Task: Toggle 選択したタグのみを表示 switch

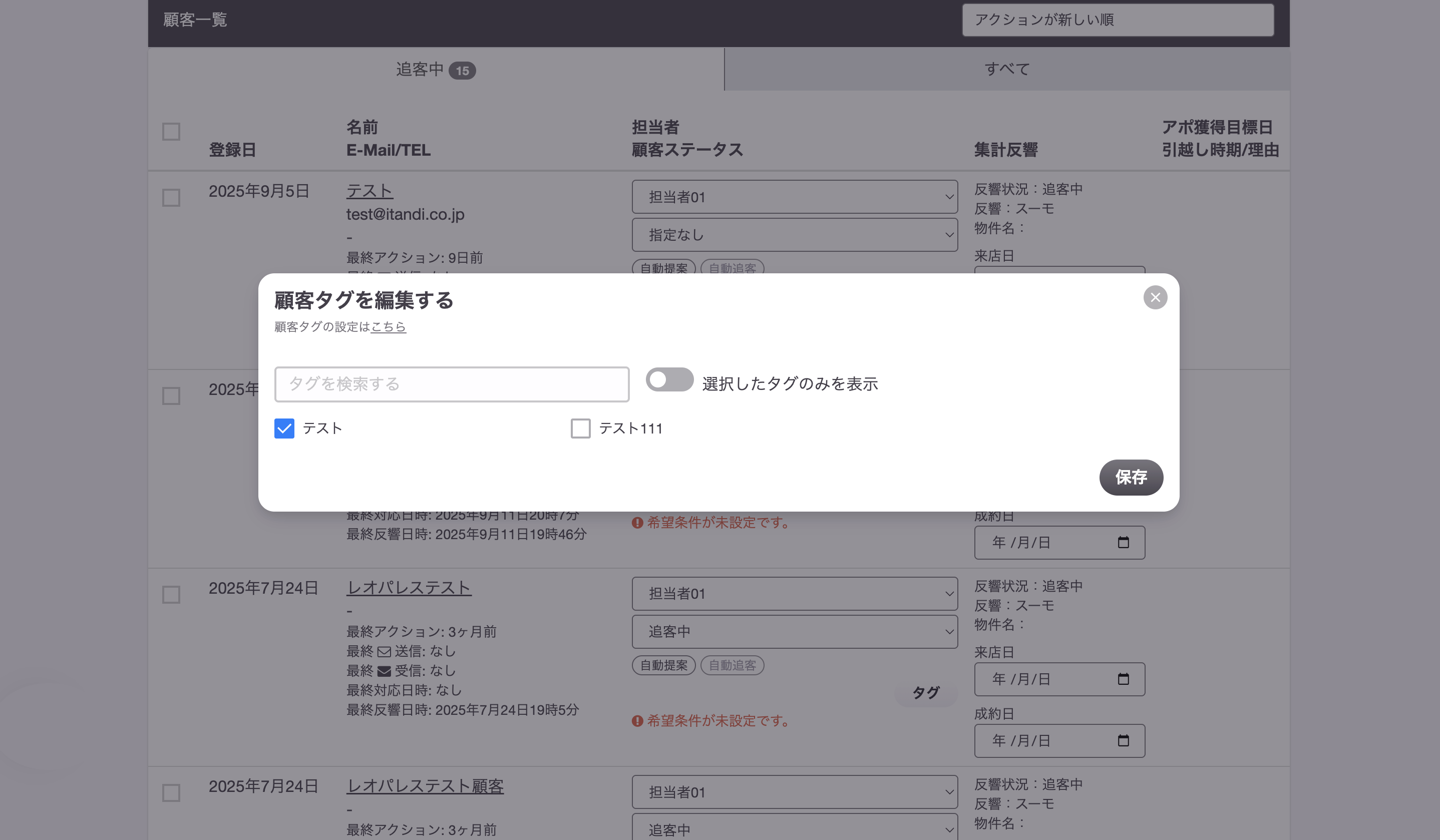Action: [x=670, y=380]
